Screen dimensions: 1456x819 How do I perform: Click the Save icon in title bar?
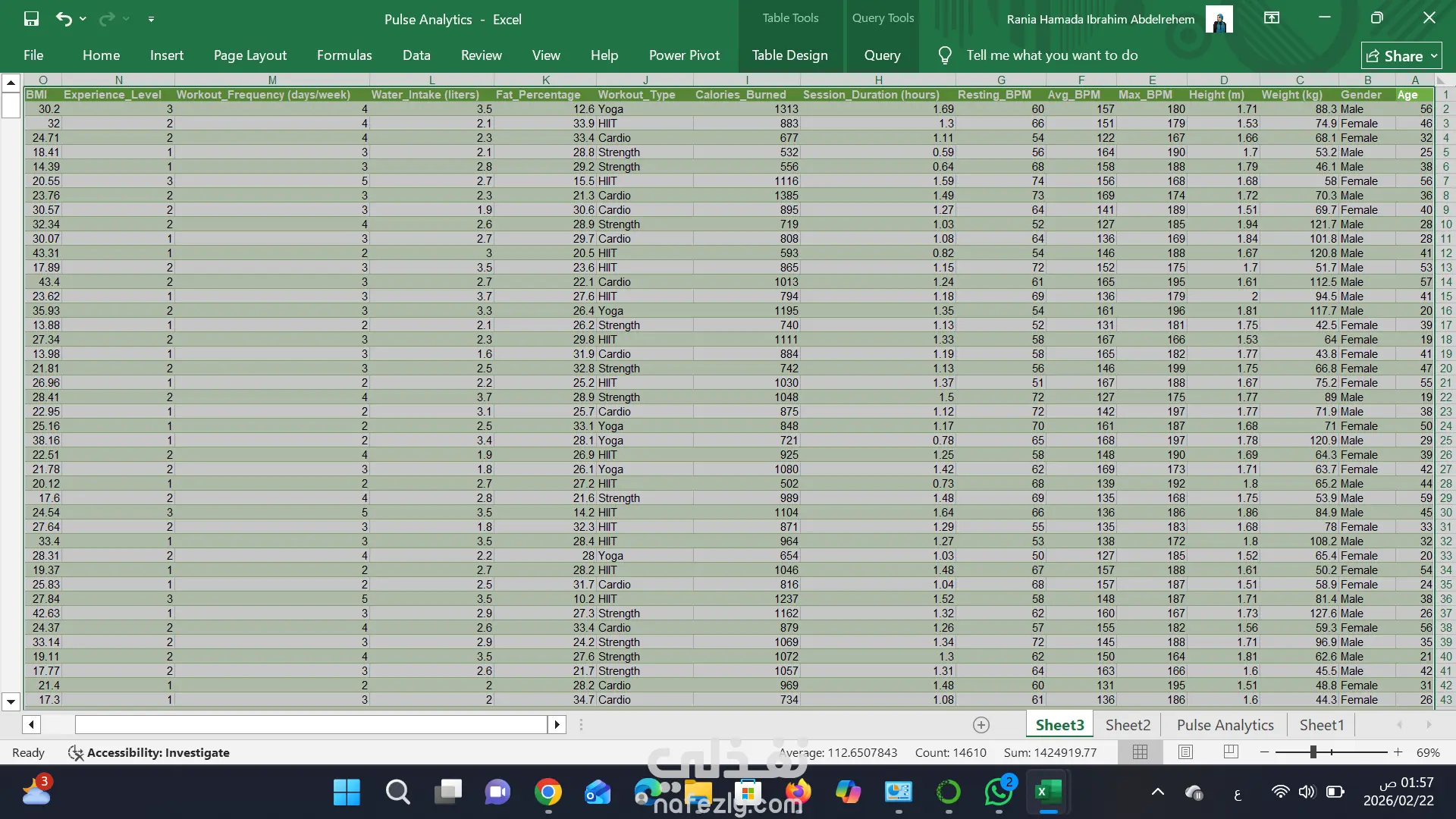pos(31,19)
